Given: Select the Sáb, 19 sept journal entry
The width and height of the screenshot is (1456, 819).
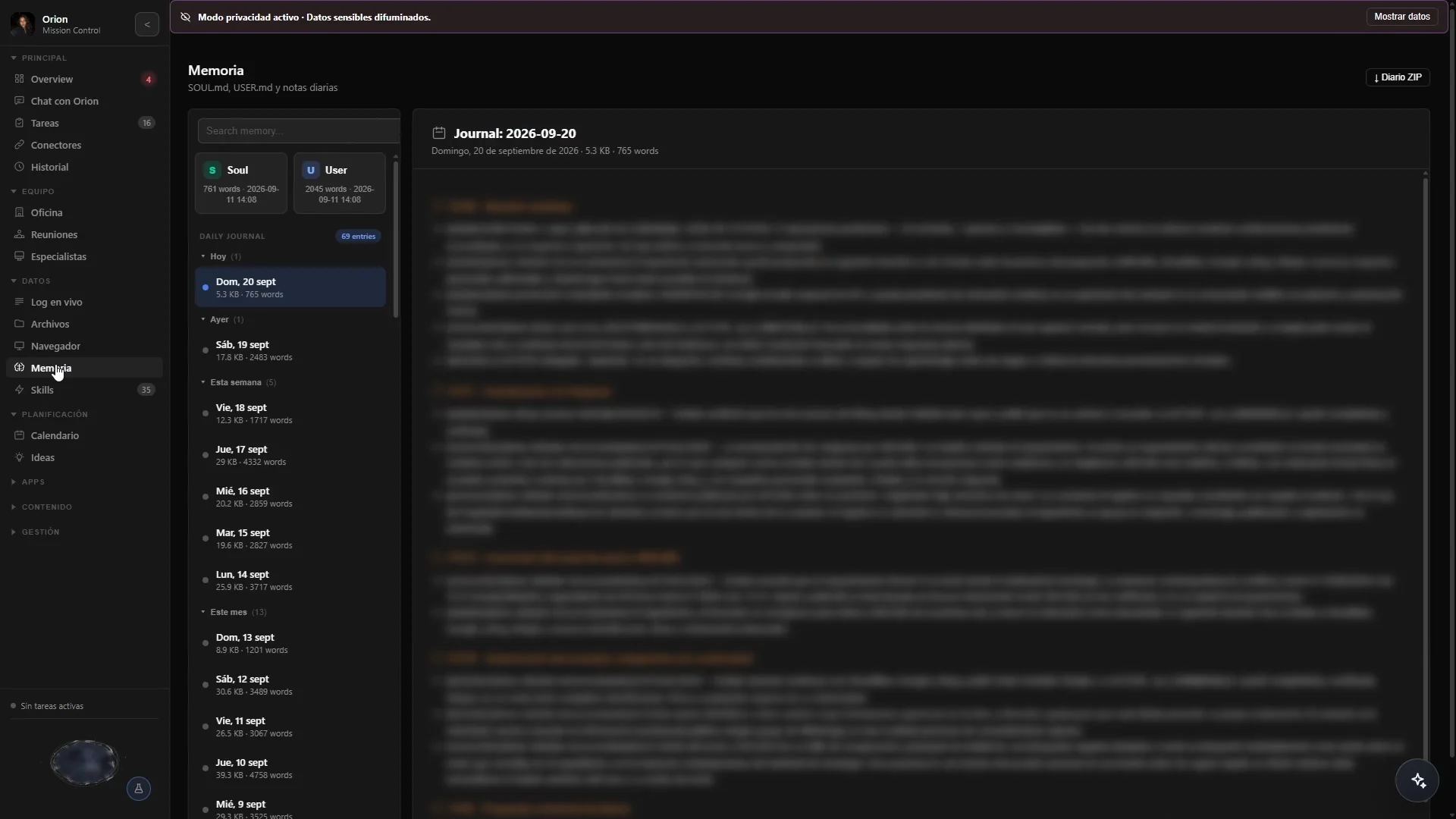Looking at the screenshot, I should coord(290,350).
